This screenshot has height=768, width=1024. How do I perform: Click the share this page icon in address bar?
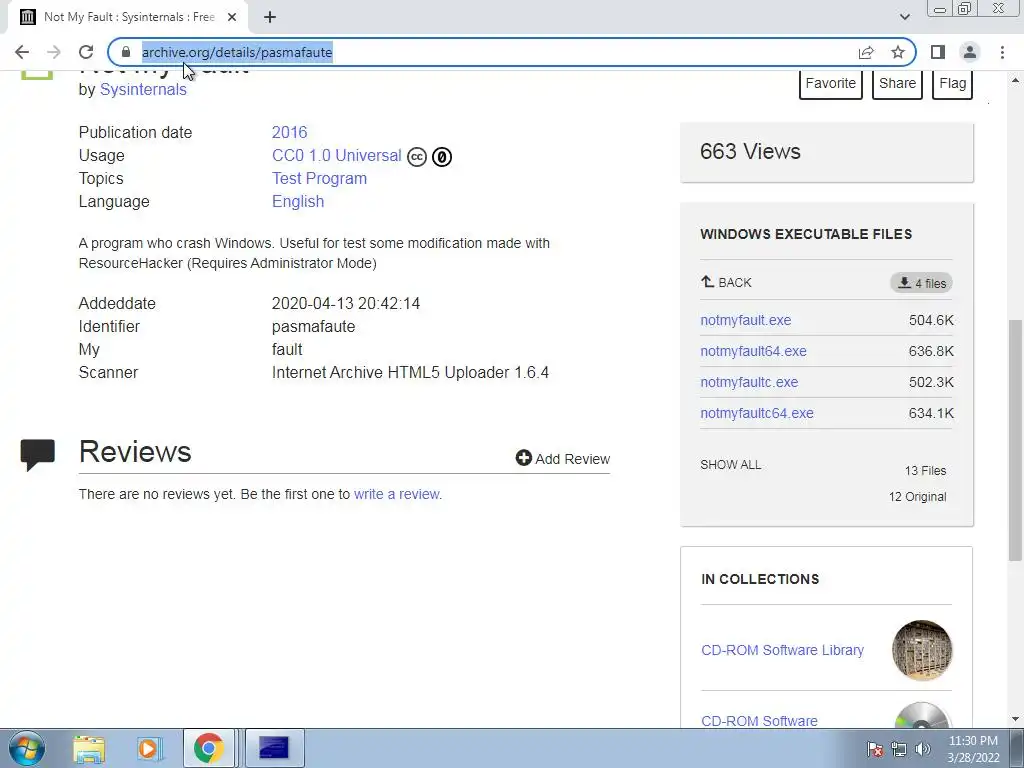click(x=866, y=52)
